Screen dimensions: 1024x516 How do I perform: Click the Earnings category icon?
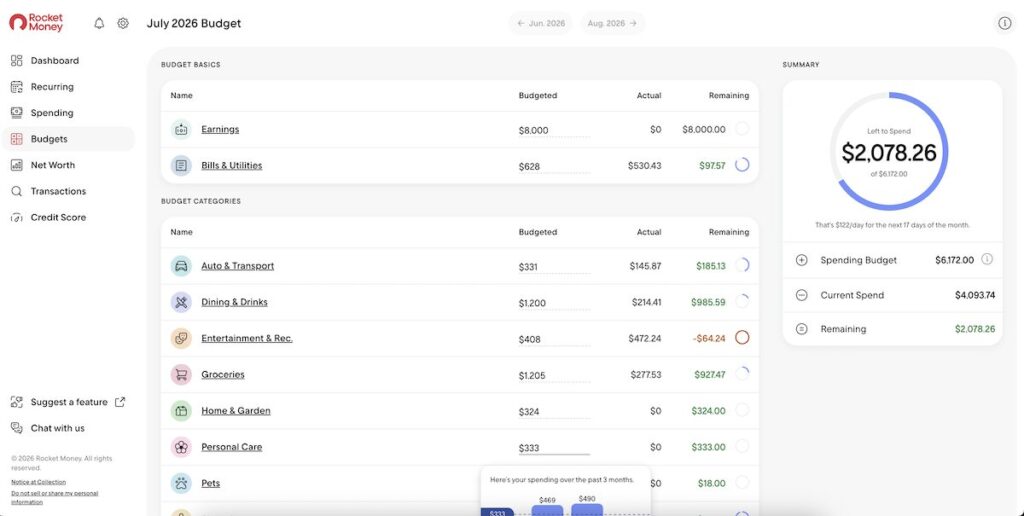[x=182, y=129]
